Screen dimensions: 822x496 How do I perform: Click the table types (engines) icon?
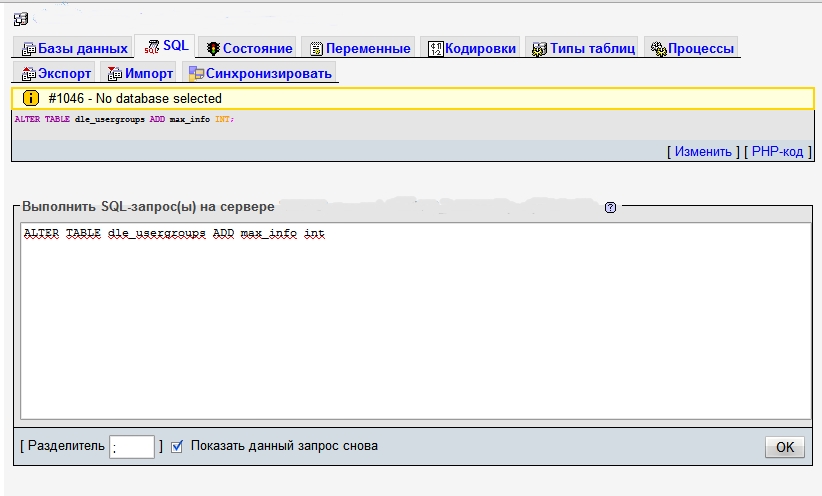540,48
